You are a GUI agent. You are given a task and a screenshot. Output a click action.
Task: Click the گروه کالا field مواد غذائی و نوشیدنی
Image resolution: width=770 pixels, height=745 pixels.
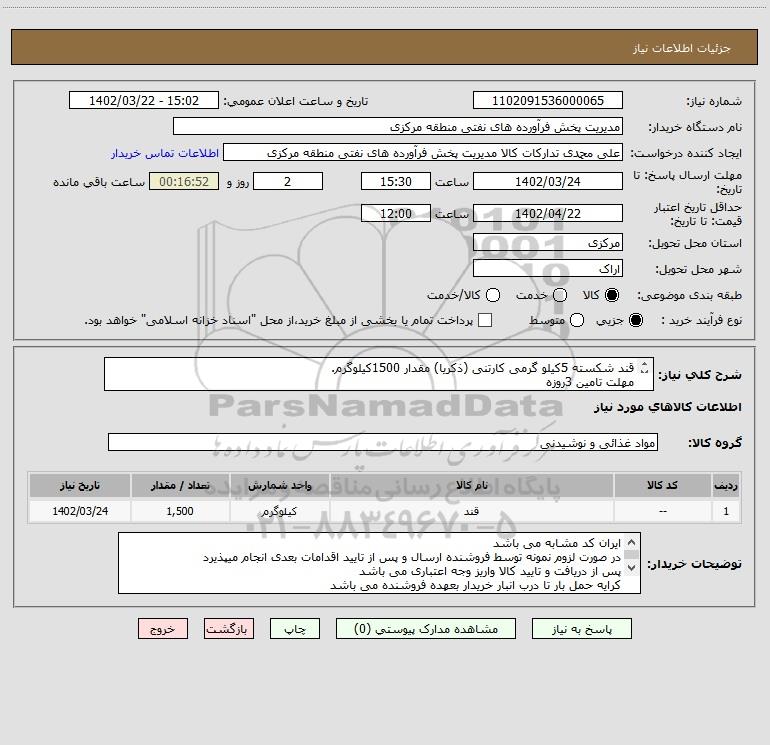point(383,442)
